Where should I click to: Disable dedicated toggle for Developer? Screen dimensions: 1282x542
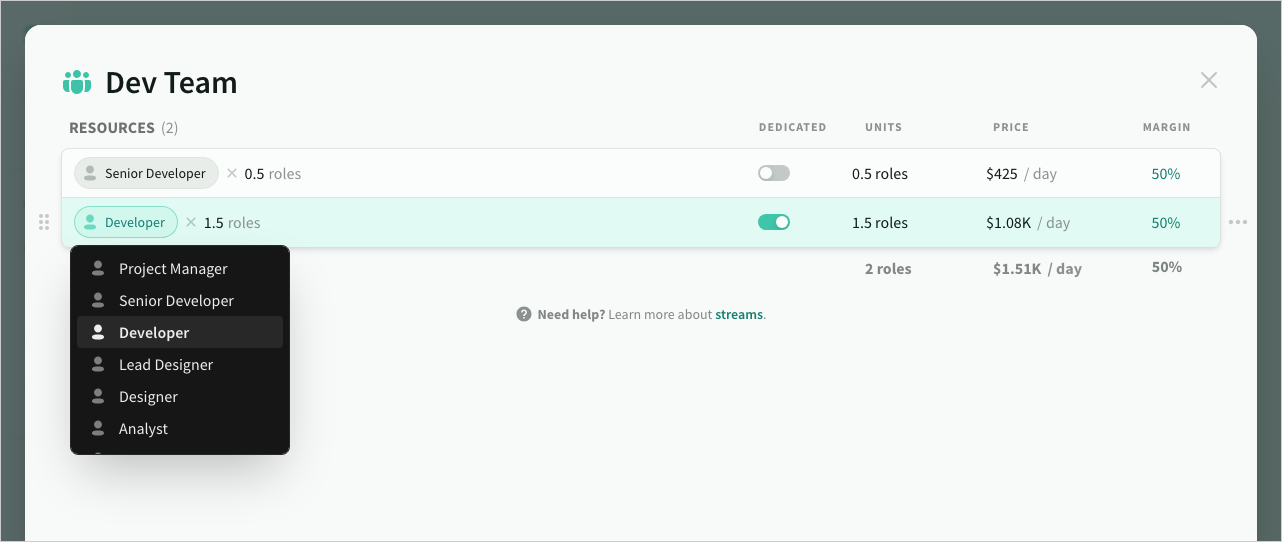(773, 222)
